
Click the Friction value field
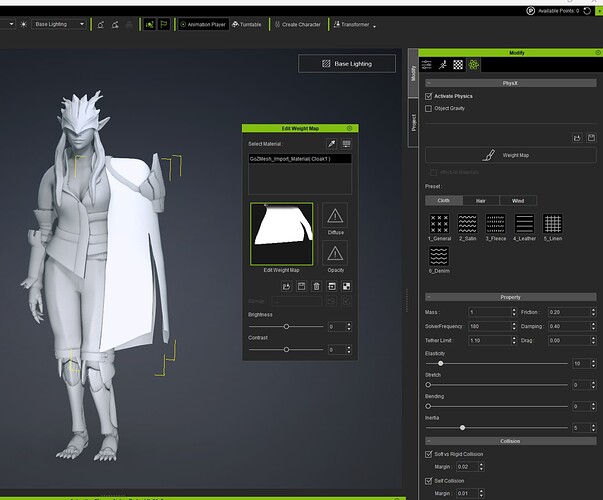point(569,312)
